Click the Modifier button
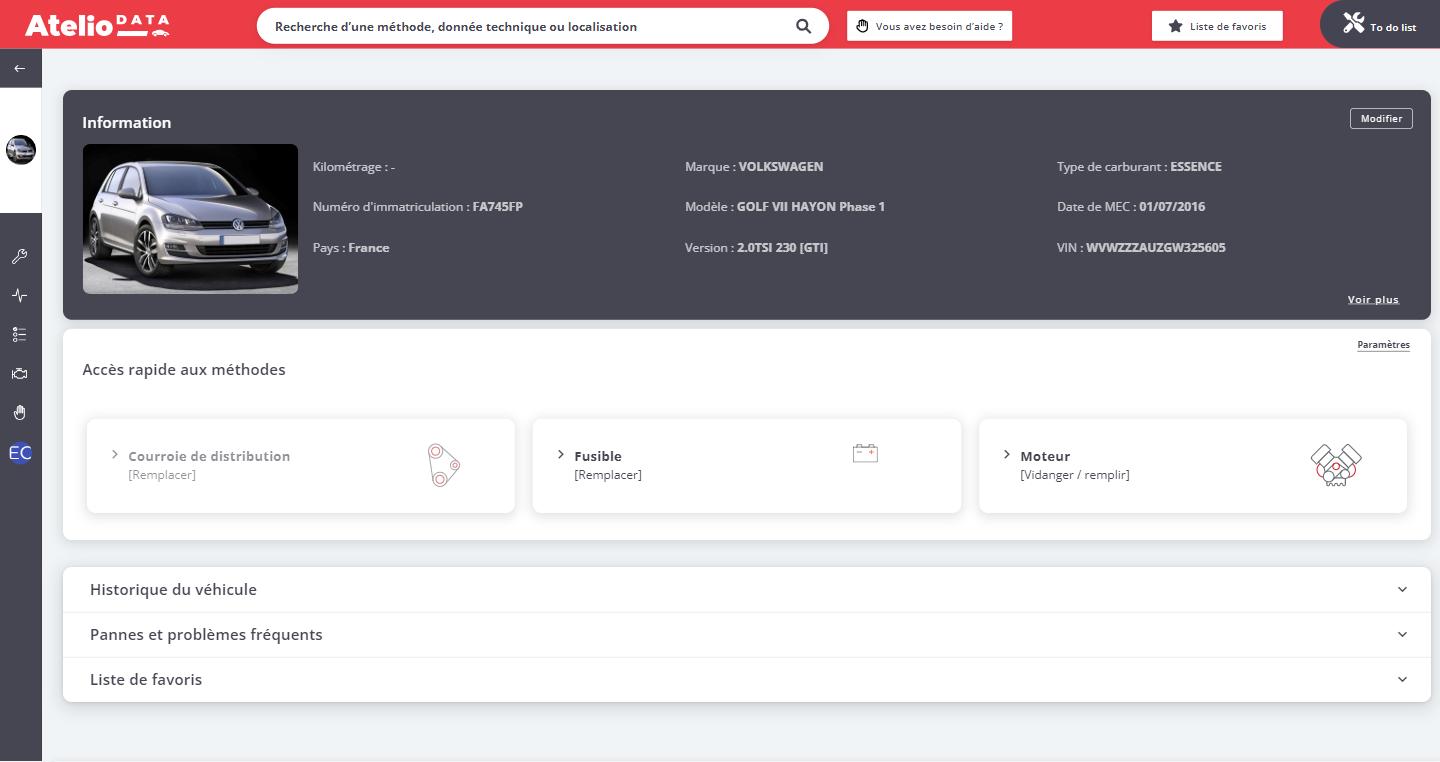Image resolution: width=1440 pixels, height=762 pixels. (1381, 119)
